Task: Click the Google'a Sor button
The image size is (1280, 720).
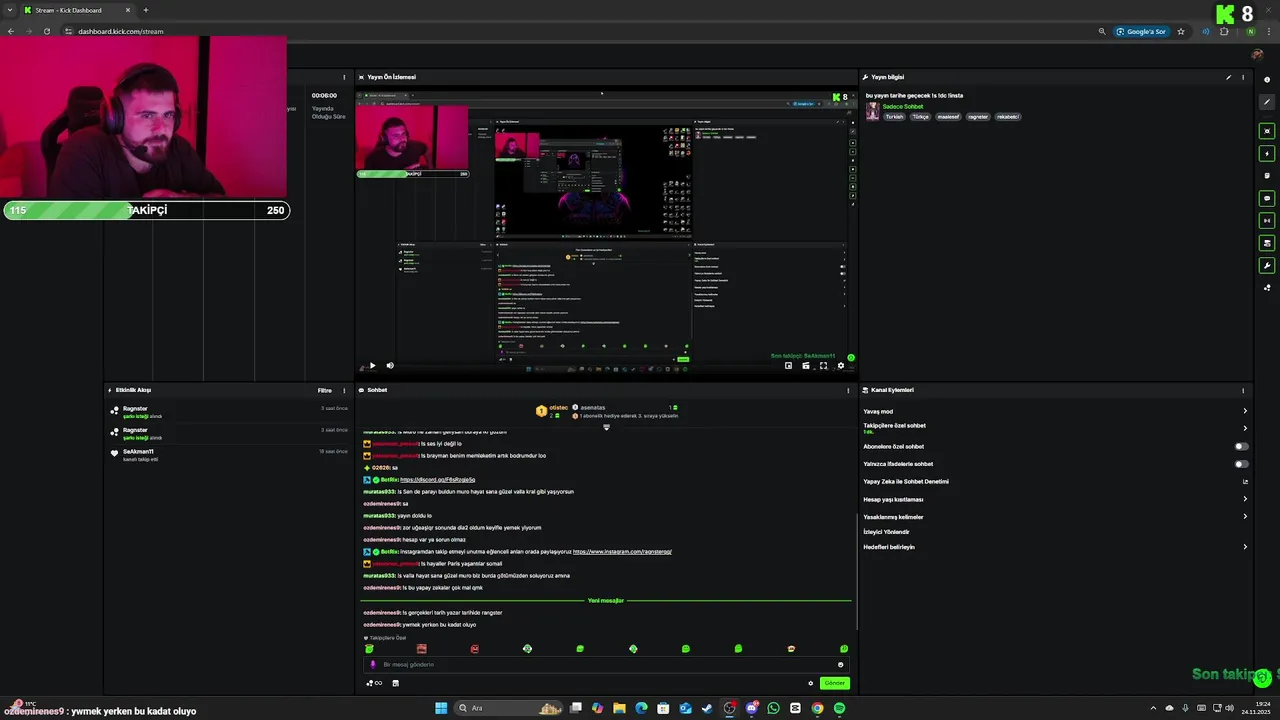Action: (1140, 31)
